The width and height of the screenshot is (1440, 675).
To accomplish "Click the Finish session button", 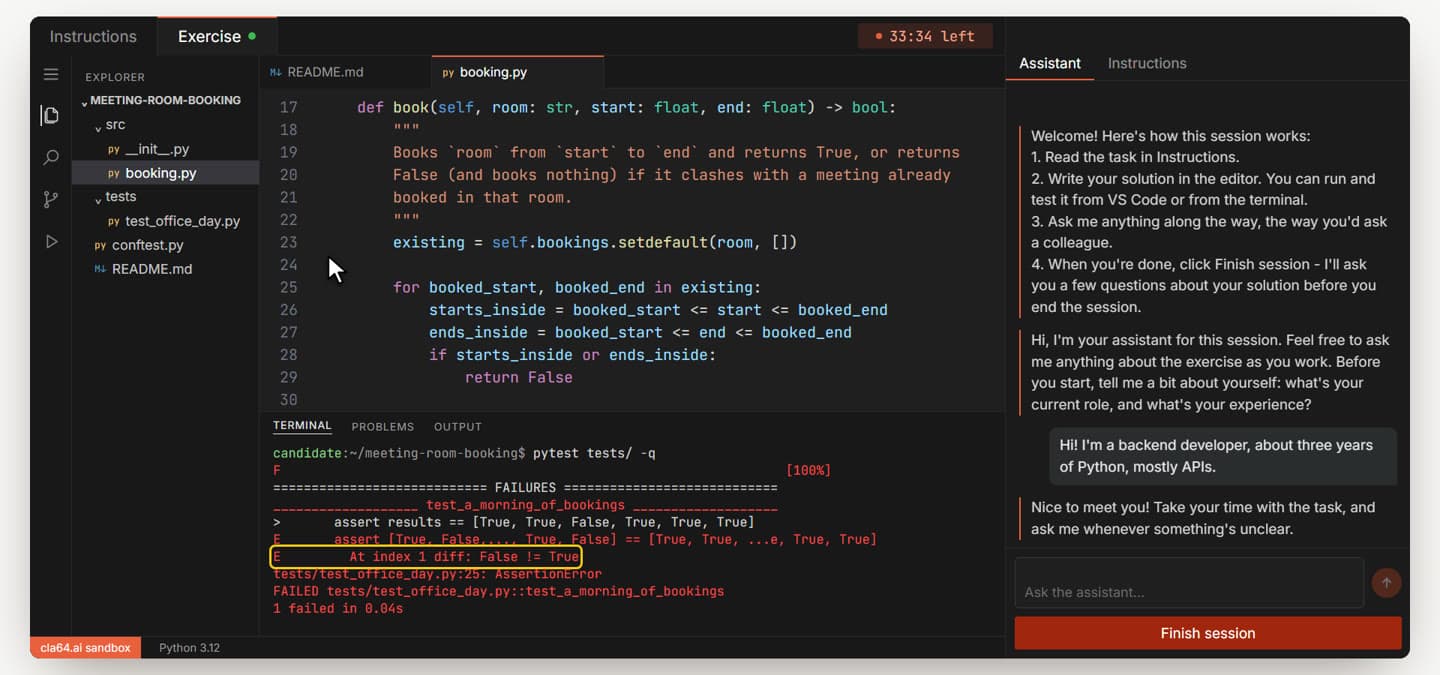I will (x=1208, y=633).
